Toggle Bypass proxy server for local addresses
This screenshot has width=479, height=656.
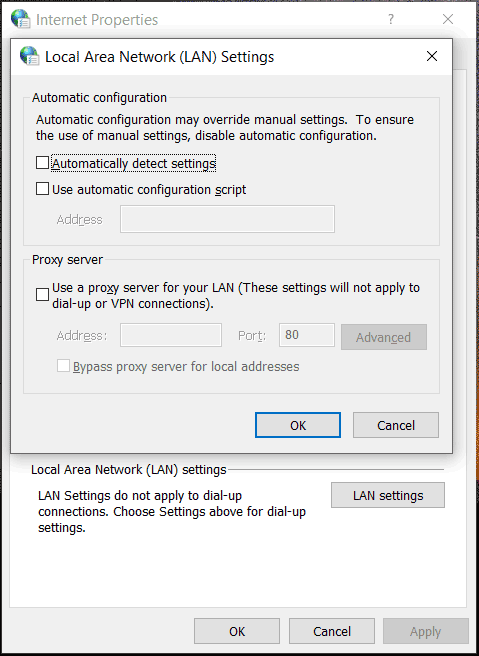point(64,366)
